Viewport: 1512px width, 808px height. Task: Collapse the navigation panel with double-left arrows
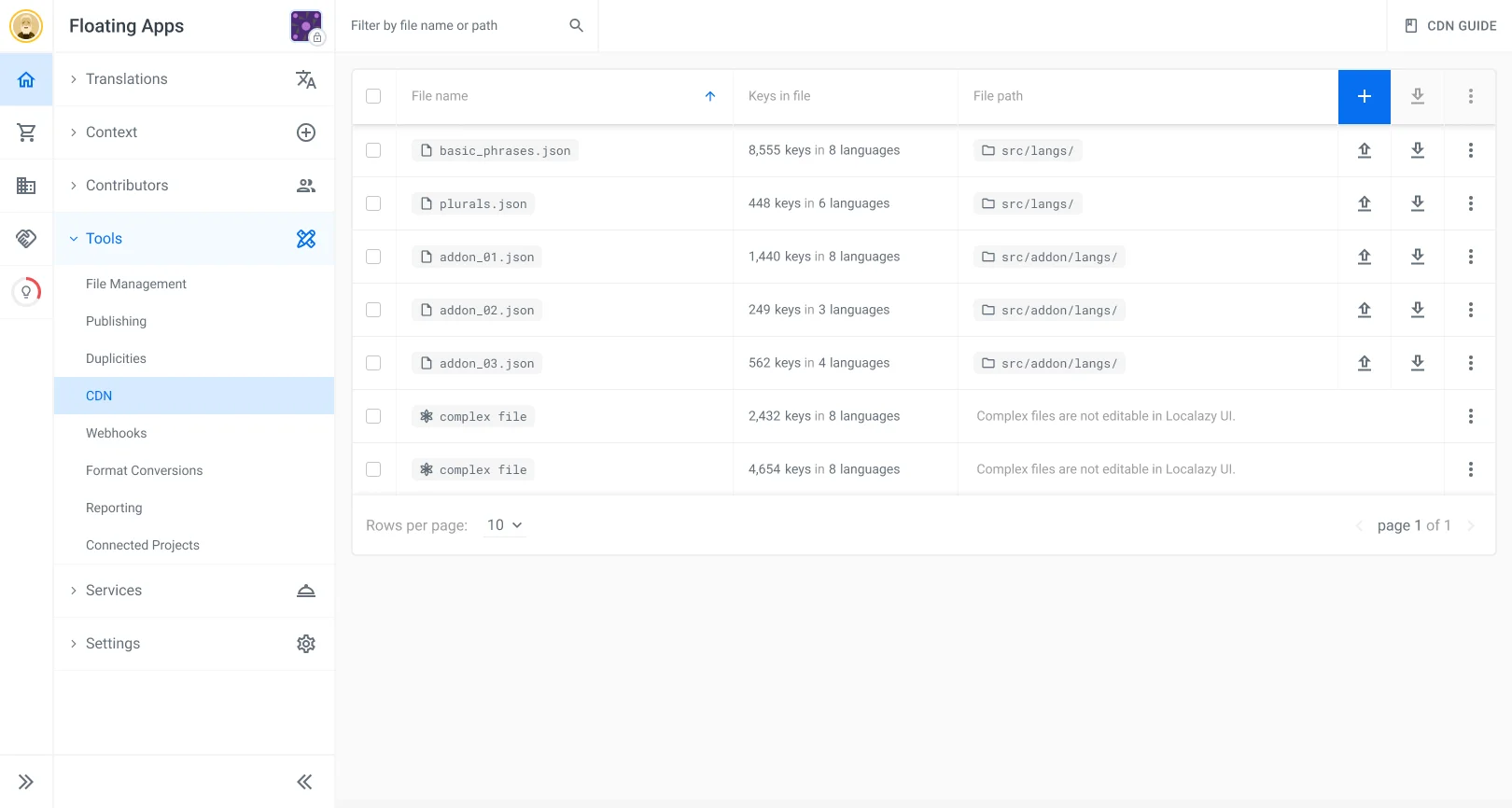[304, 782]
